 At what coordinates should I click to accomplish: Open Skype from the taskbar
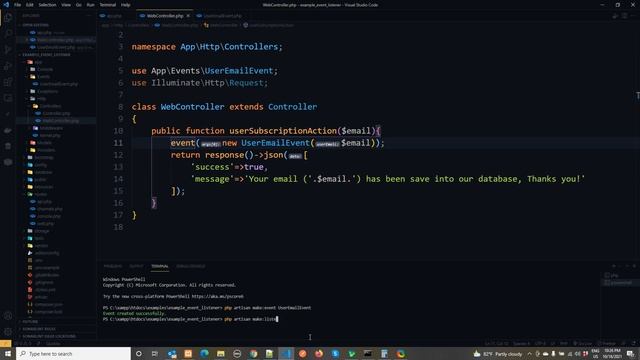pos(335,353)
